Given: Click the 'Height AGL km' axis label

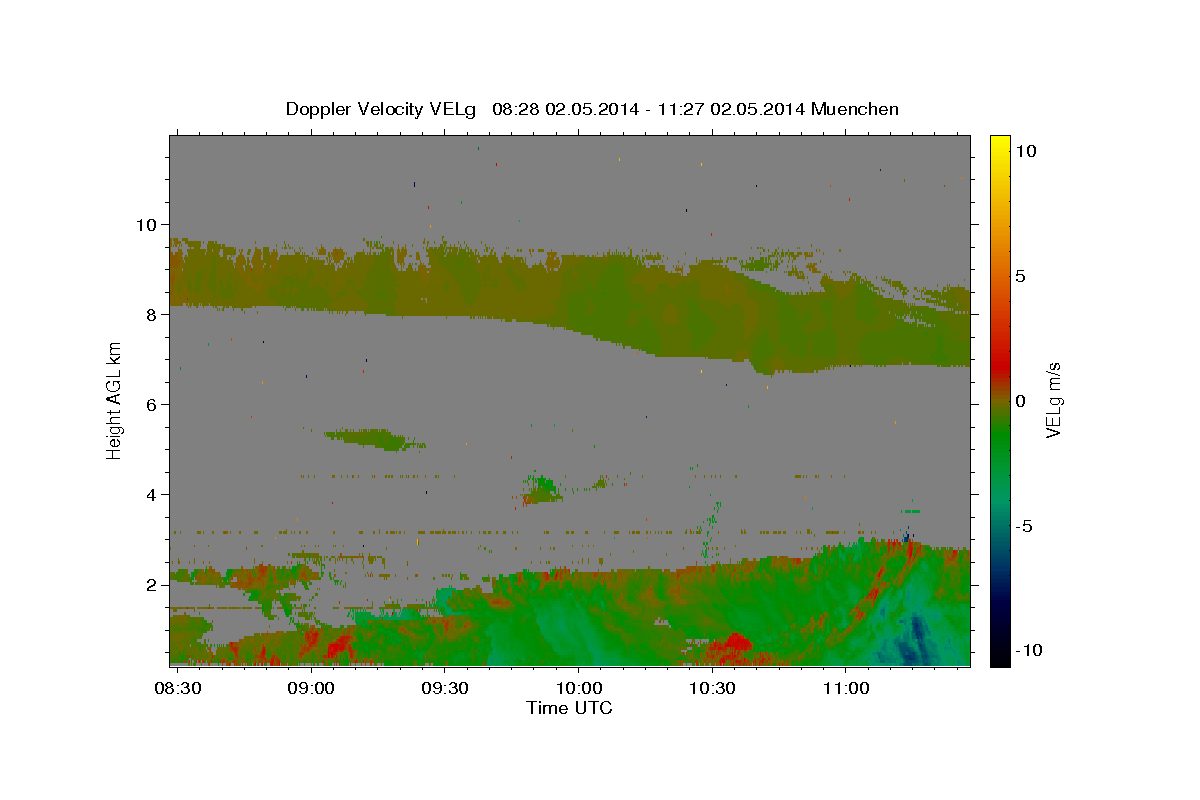Looking at the screenshot, I should (114, 400).
